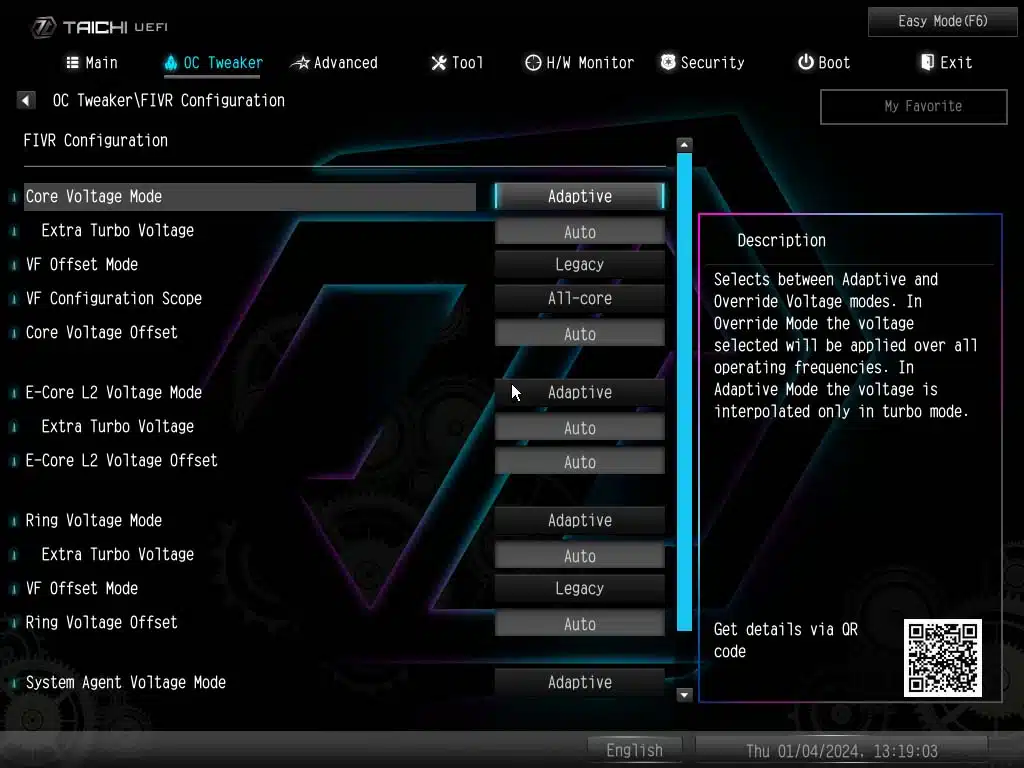
Task: Click the OC Tweaker flame icon
Action: 170,63
